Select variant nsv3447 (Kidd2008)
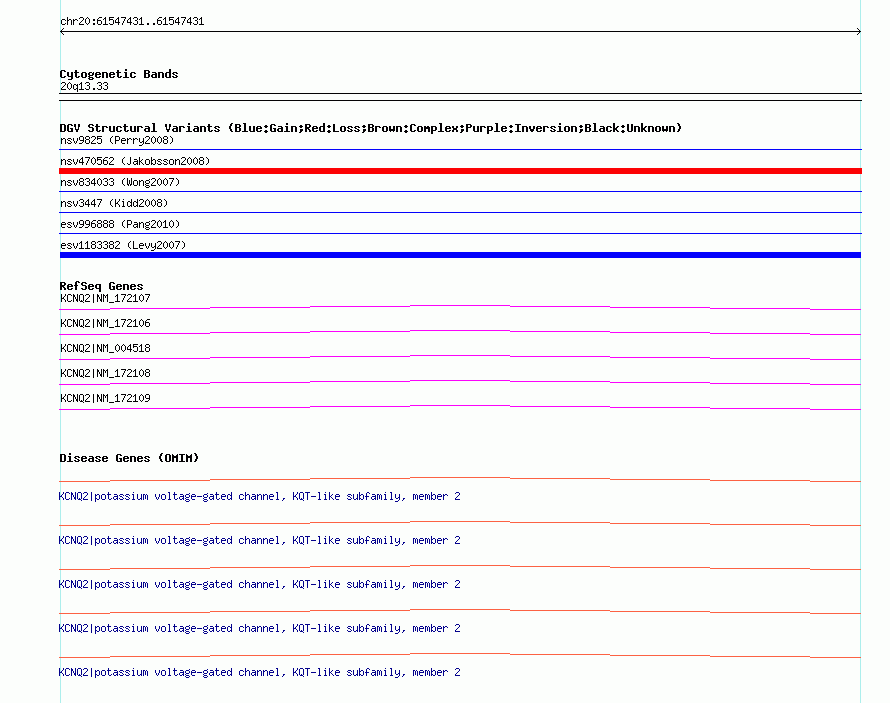 tap(114, 203)
